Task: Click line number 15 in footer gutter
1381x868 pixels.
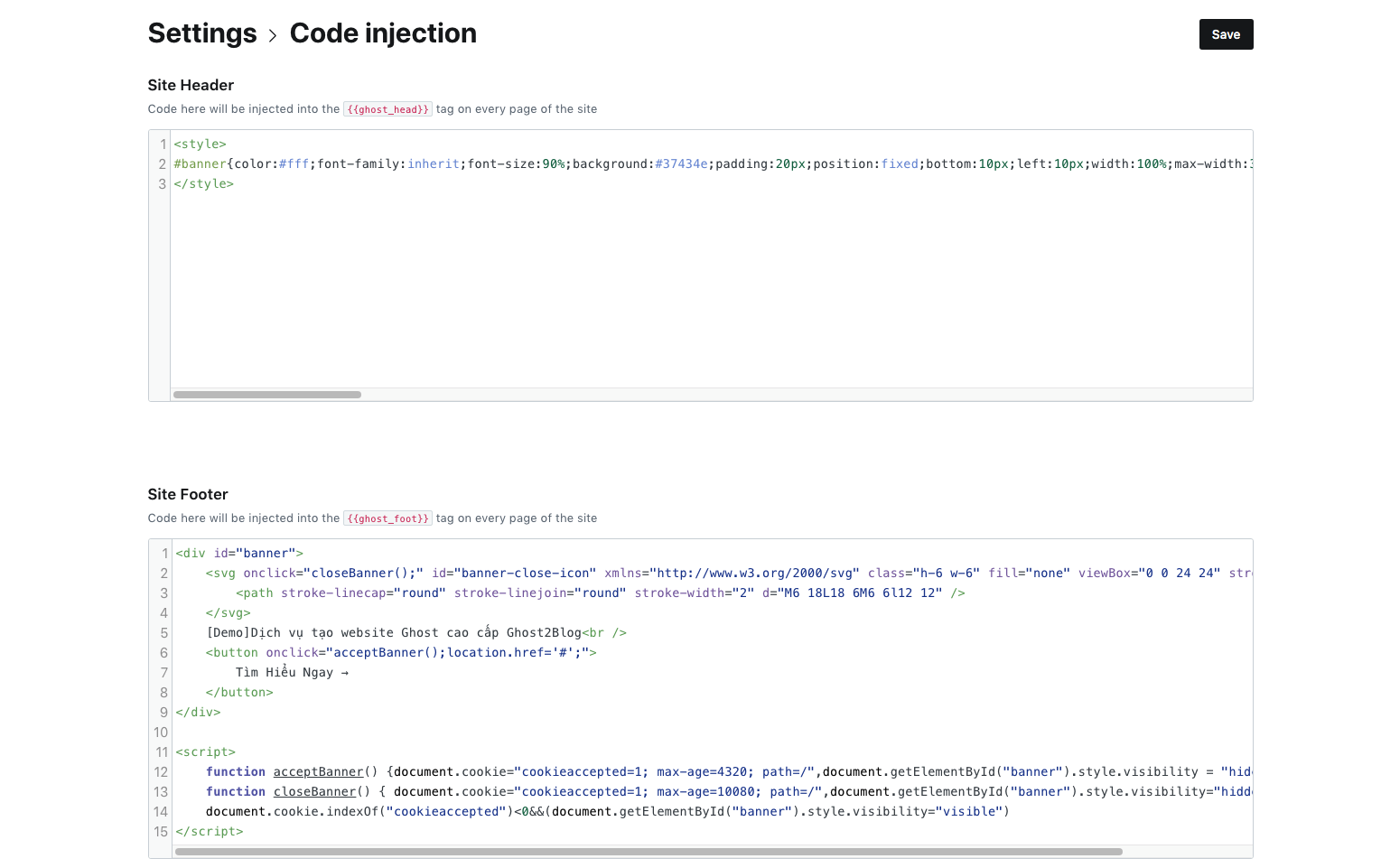Action: pos(161,831)
